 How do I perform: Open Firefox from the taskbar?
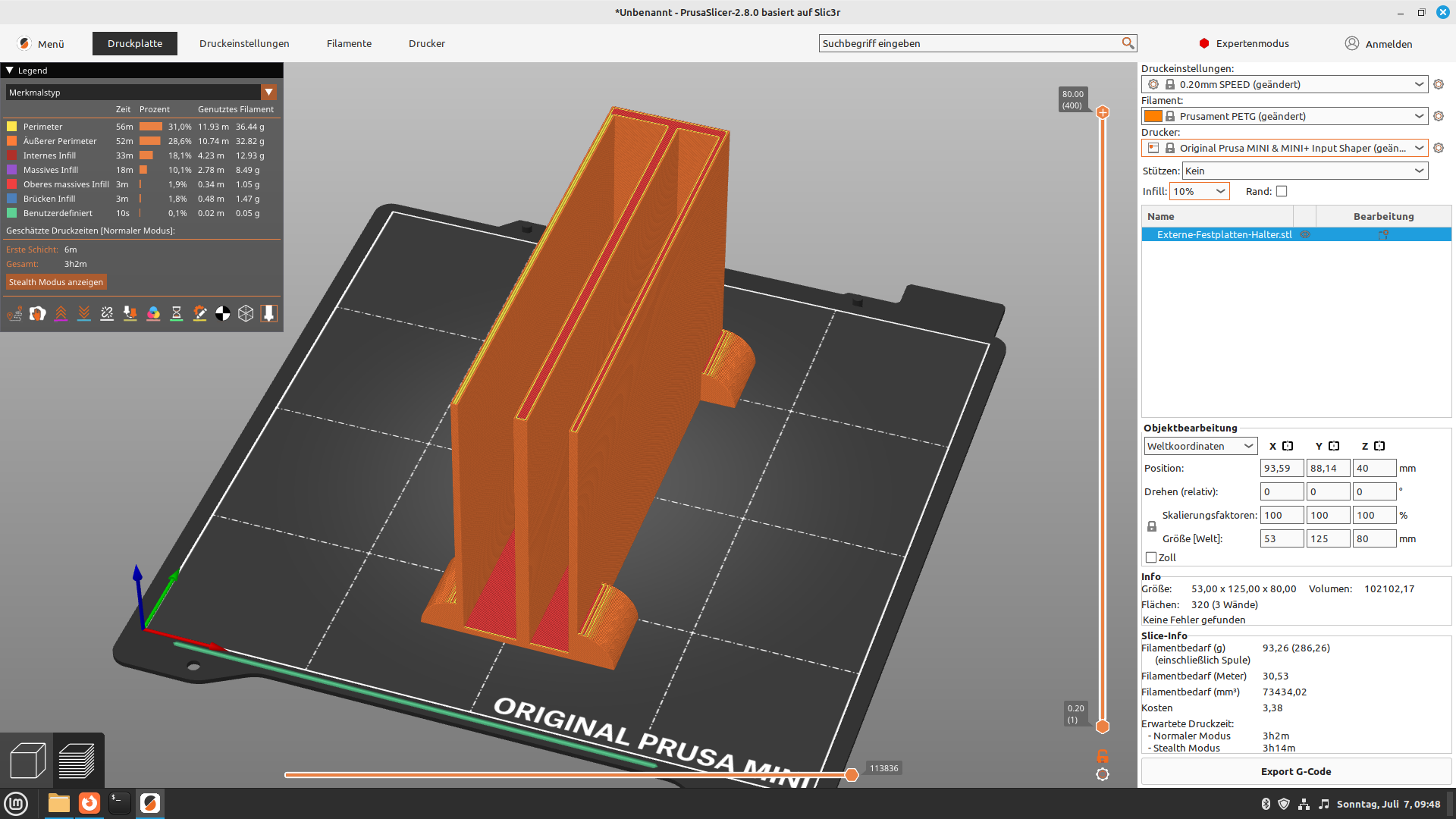coord(89,803)
